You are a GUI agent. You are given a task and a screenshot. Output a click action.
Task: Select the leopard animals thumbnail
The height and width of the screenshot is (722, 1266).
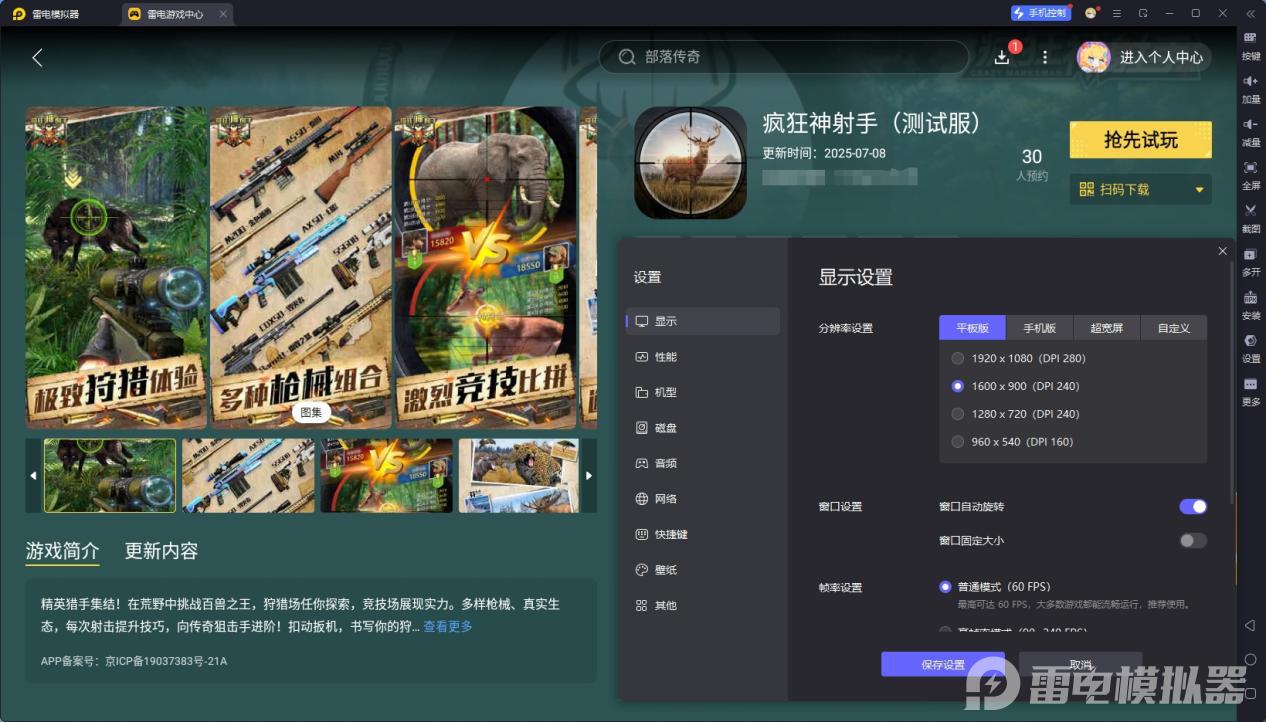point(518,476)
